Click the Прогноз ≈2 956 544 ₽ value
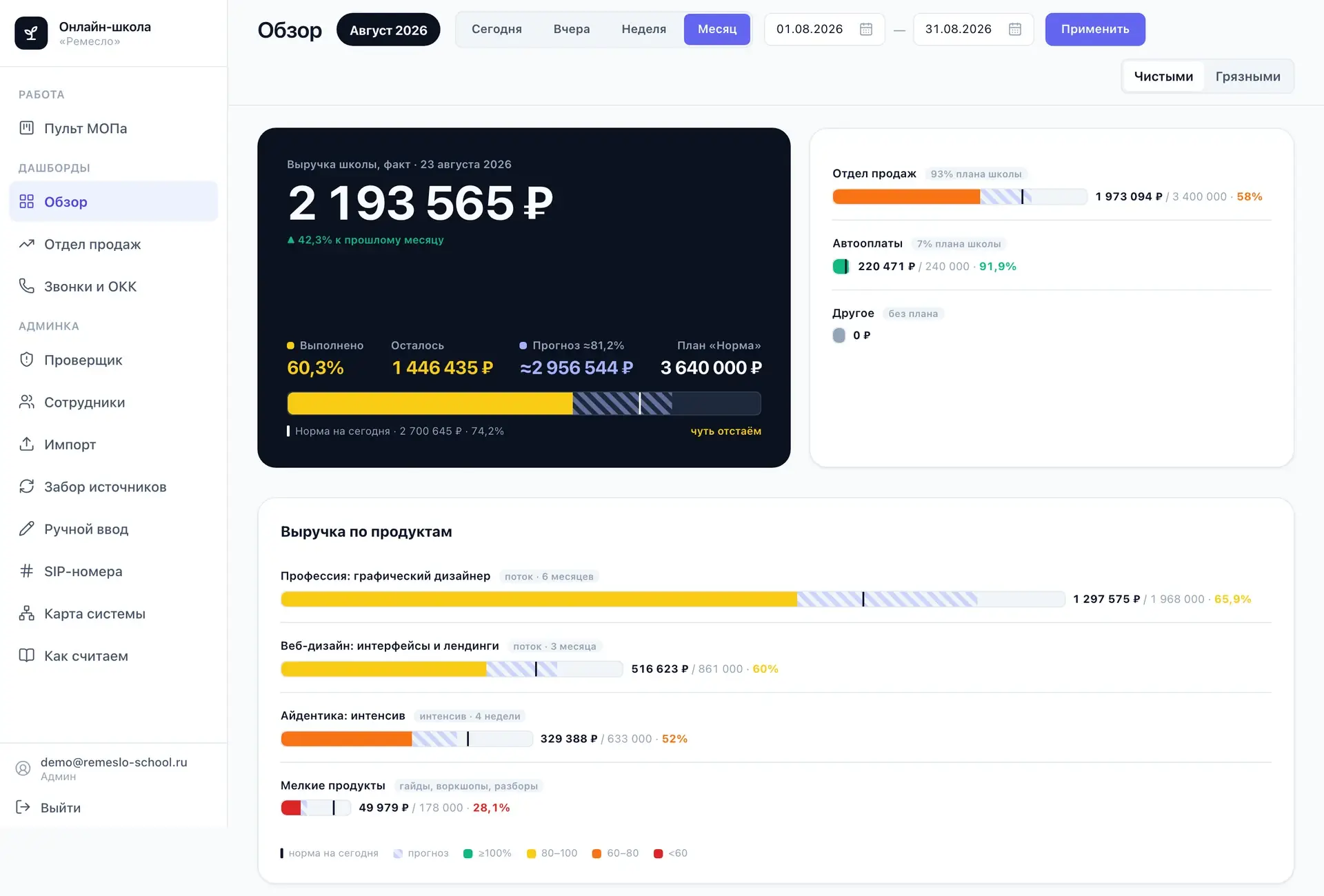Screen dimensions: 1324x896 pyautogui.click(x=576, y=367)
